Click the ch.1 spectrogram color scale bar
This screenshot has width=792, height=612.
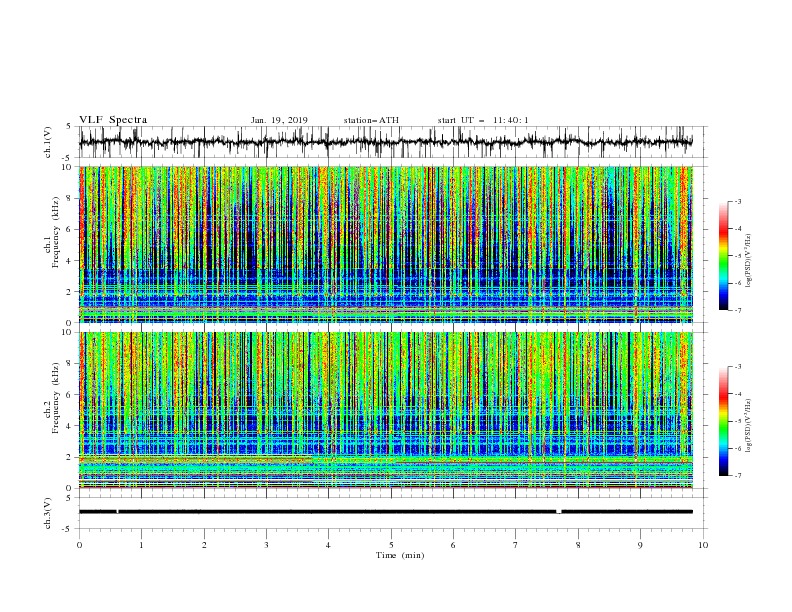tap(723, 256)
